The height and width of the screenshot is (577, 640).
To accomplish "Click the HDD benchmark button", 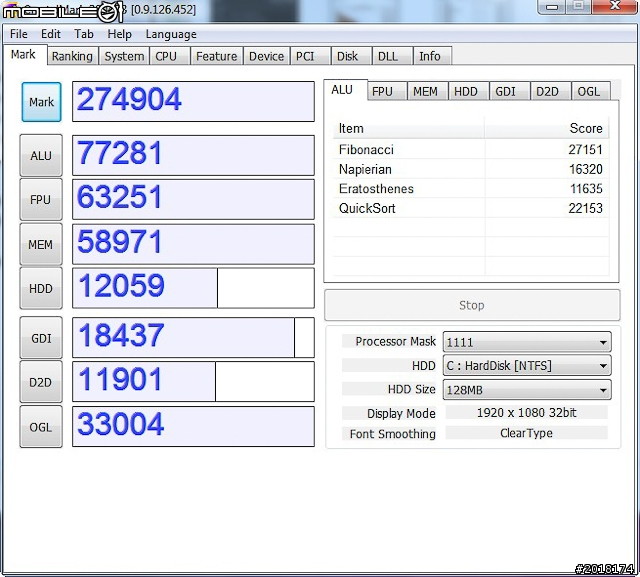I will point(41,288).
